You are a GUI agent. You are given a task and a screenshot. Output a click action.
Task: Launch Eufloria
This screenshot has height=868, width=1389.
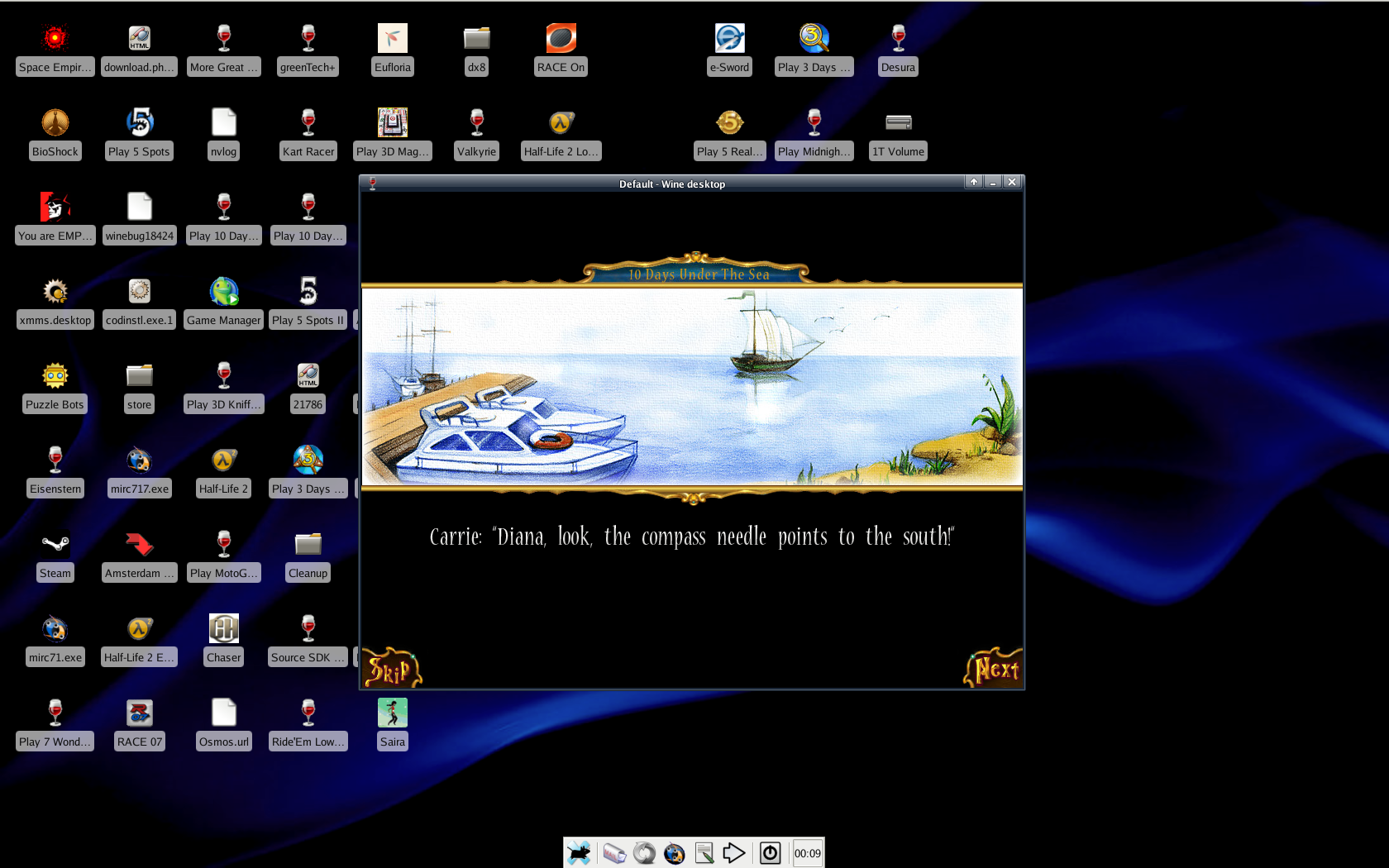point(392,37)
